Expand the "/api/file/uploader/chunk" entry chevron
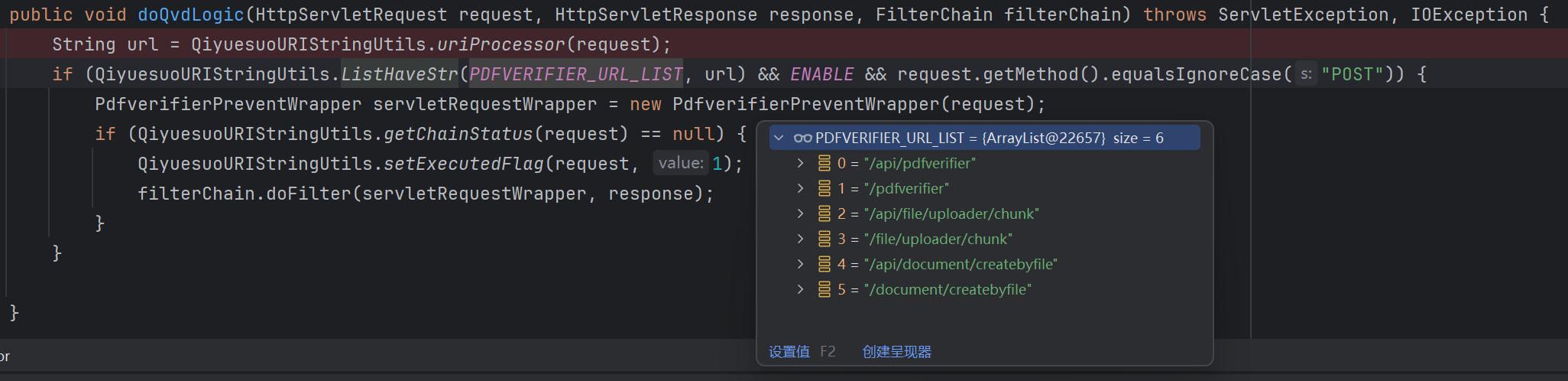This screenshot has height=381, width=1568. pyautogui.click(x=800, y=213)
